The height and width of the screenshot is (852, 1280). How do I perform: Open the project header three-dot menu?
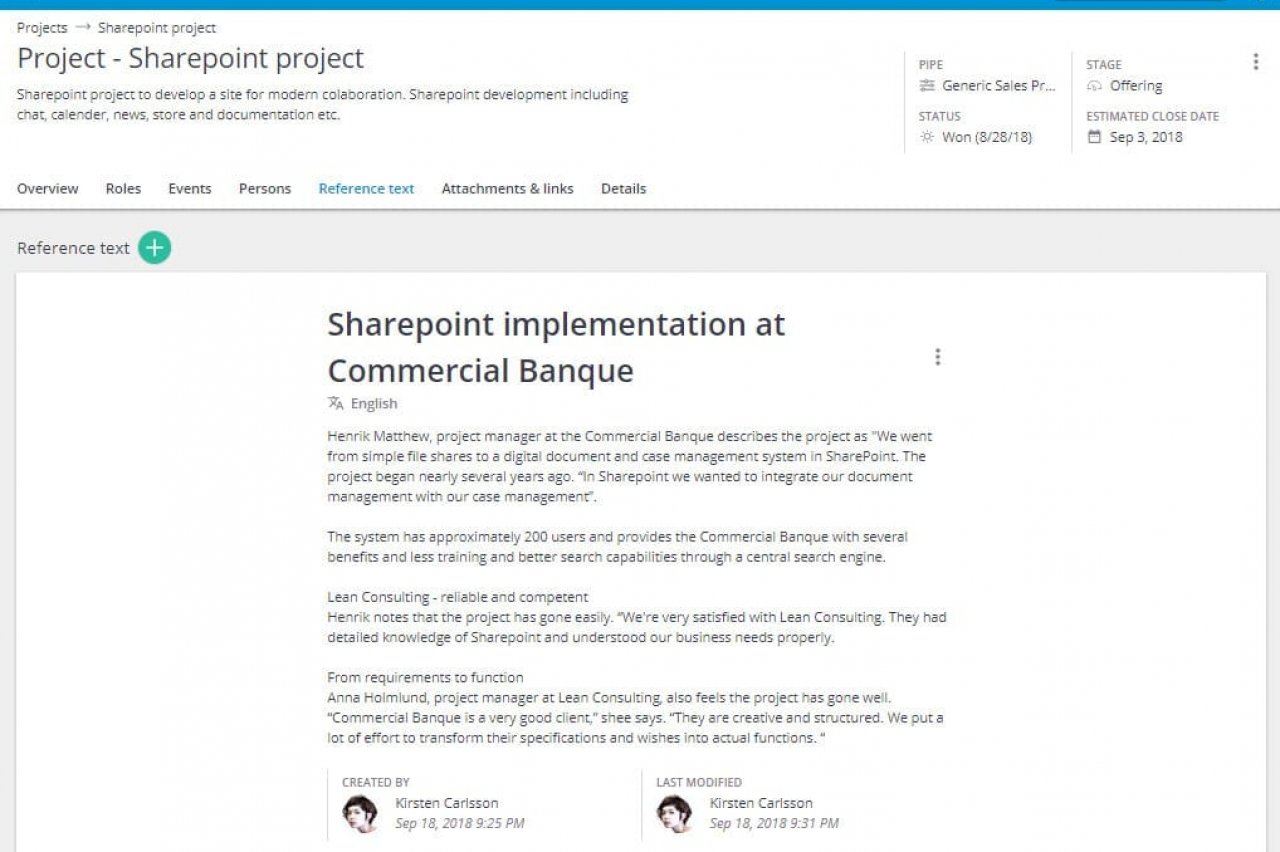[1256, 62]
